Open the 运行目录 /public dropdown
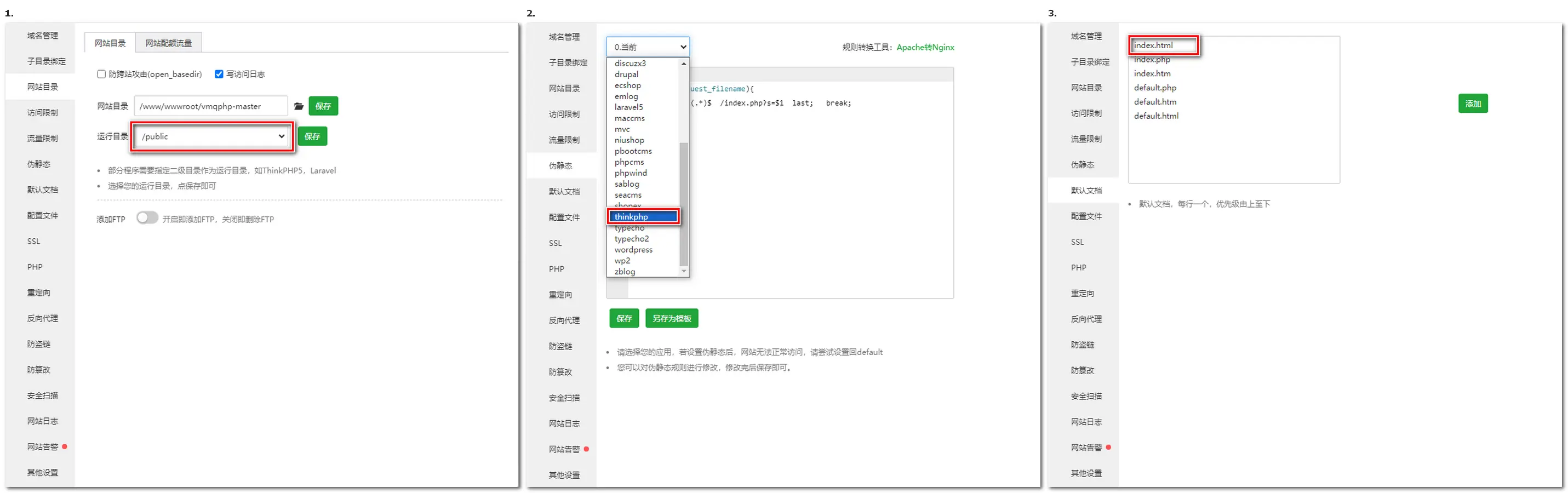 click(x=212, y=136)
